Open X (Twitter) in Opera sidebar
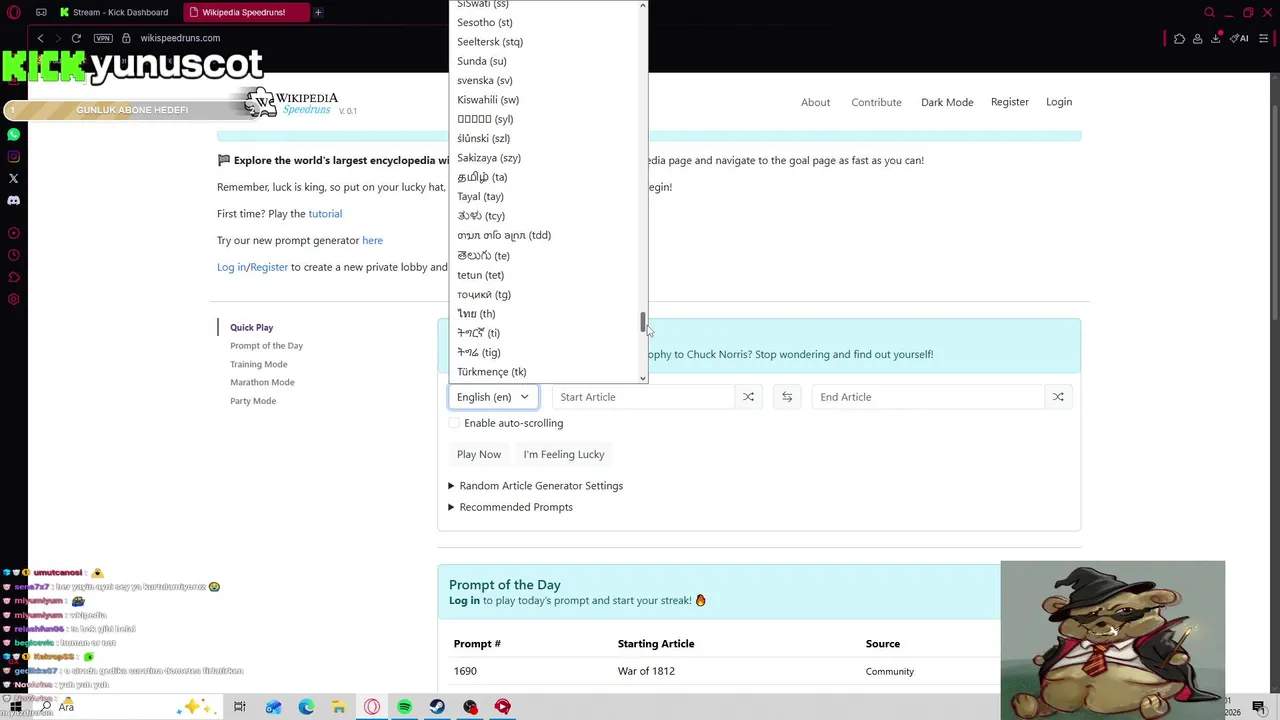This screenshot has width=1280, height=720. click(14, 178)
